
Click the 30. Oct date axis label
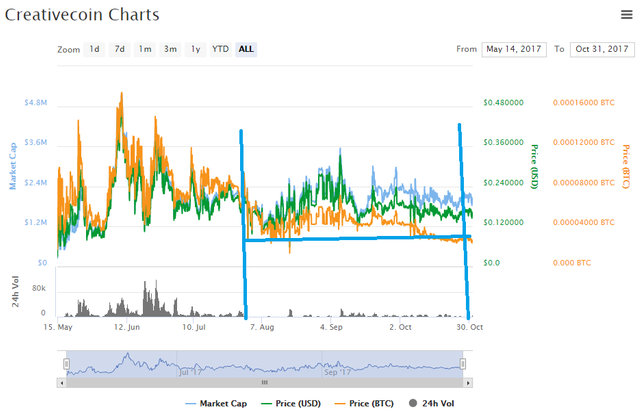click(470, 327)
